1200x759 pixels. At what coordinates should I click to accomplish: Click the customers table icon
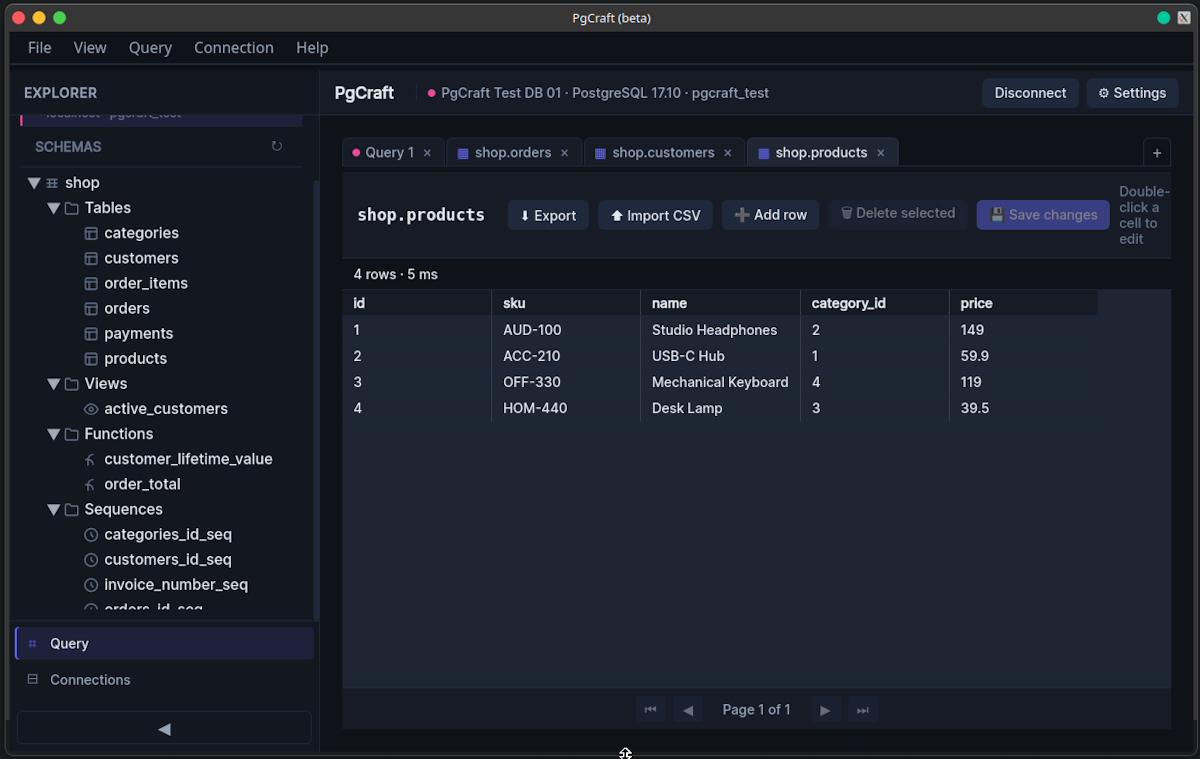pos(91,258)
